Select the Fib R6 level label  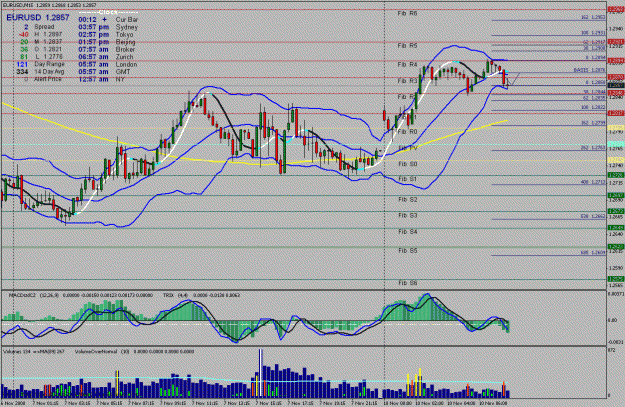coord(407,13)
